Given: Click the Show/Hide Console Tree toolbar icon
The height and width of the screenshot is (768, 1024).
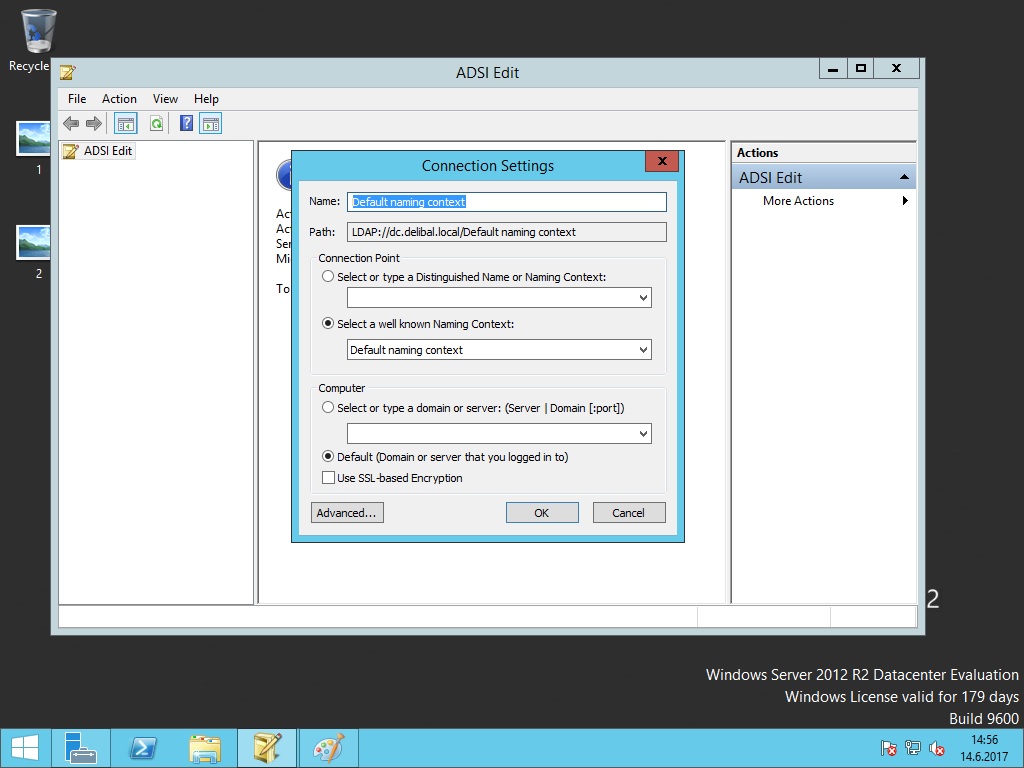Looking at the screenshot, I should (x=125, y=123).
